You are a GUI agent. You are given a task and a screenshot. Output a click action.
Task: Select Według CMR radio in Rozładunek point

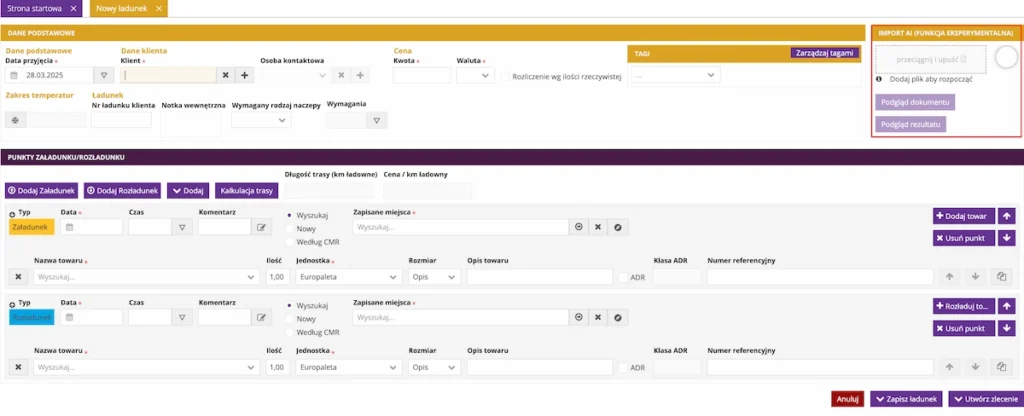click(x=290, y=332)
